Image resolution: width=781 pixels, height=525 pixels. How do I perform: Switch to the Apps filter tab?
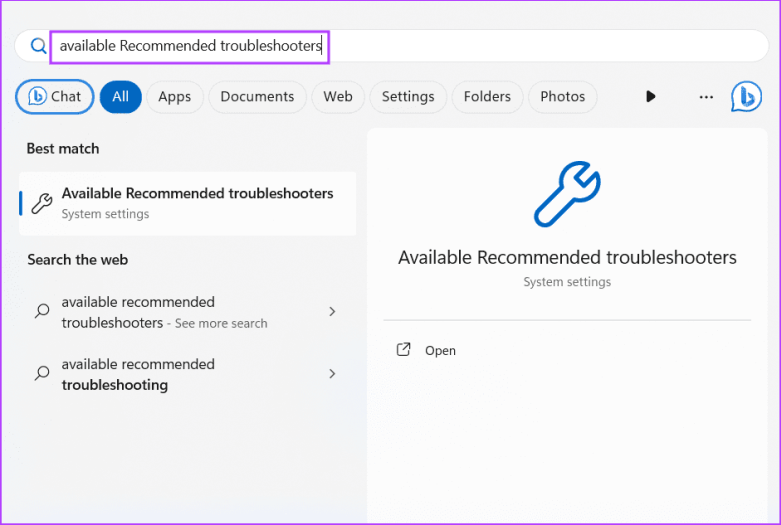click(x=174, y=97)
